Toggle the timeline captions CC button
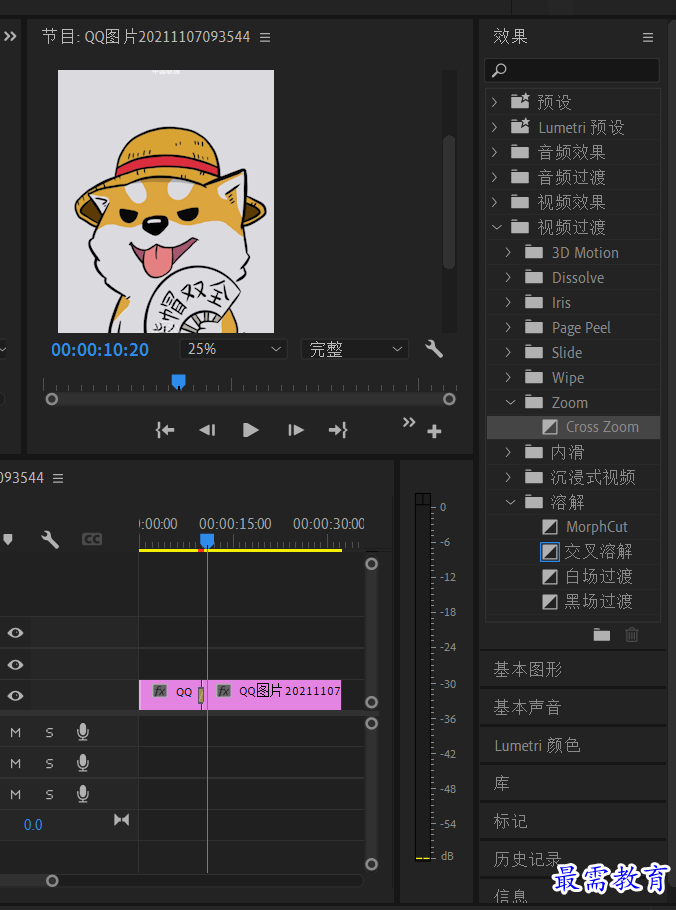Screen dimensions: 676x910 tap(92, 540)
